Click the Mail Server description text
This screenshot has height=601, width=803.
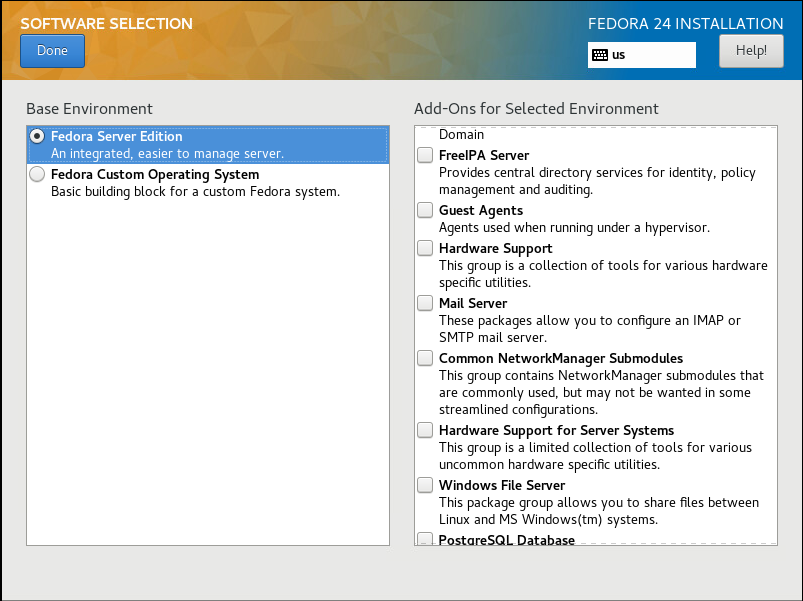point(590,329)
